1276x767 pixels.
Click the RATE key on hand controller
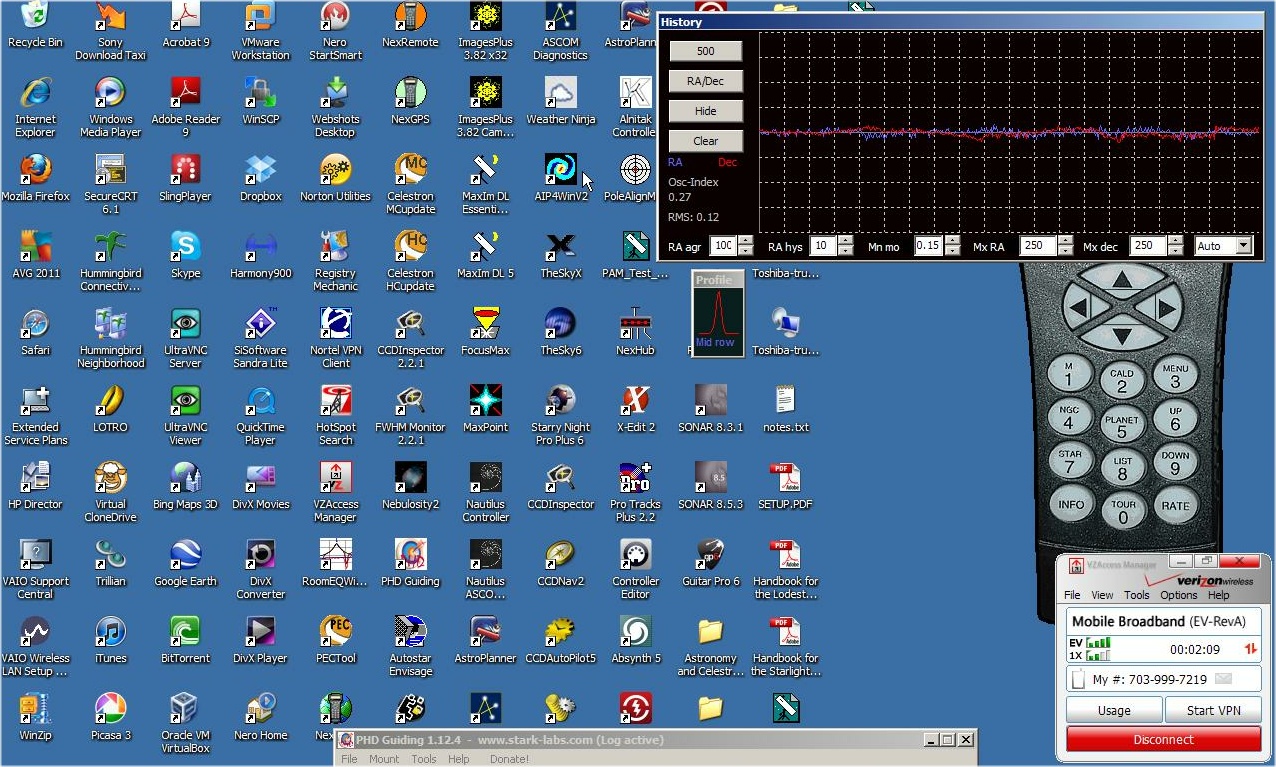click(1175, 505)
